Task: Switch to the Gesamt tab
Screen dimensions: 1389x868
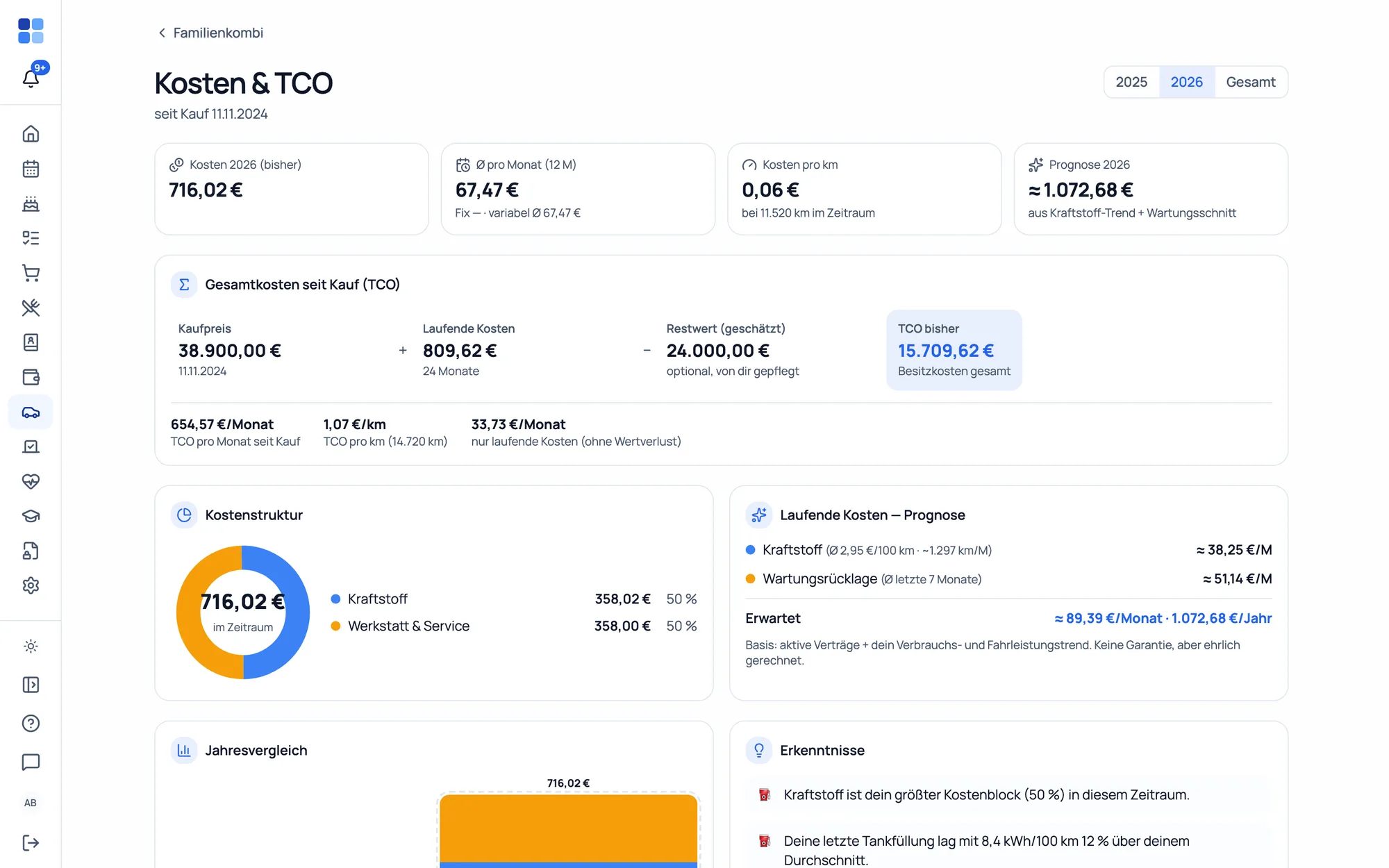Action: pos(1250,82)
